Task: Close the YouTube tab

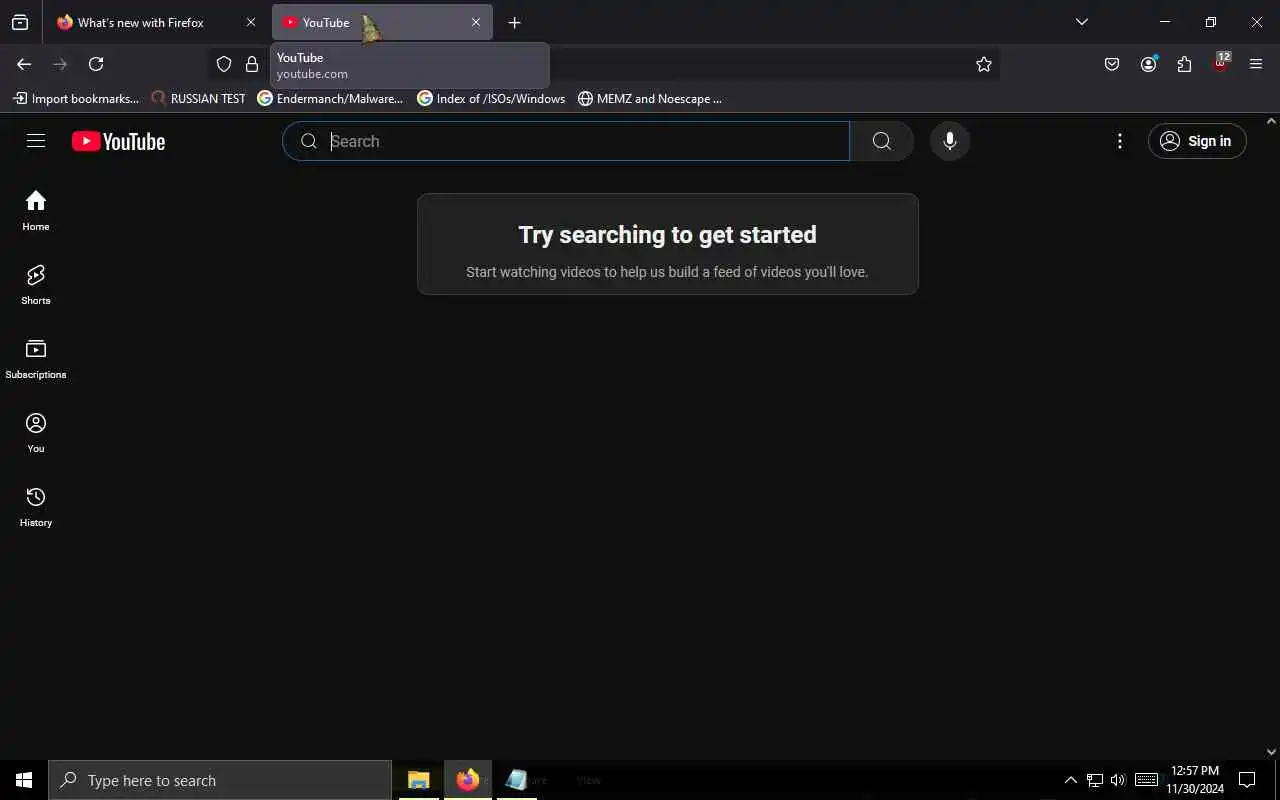Action: [476, 22]
